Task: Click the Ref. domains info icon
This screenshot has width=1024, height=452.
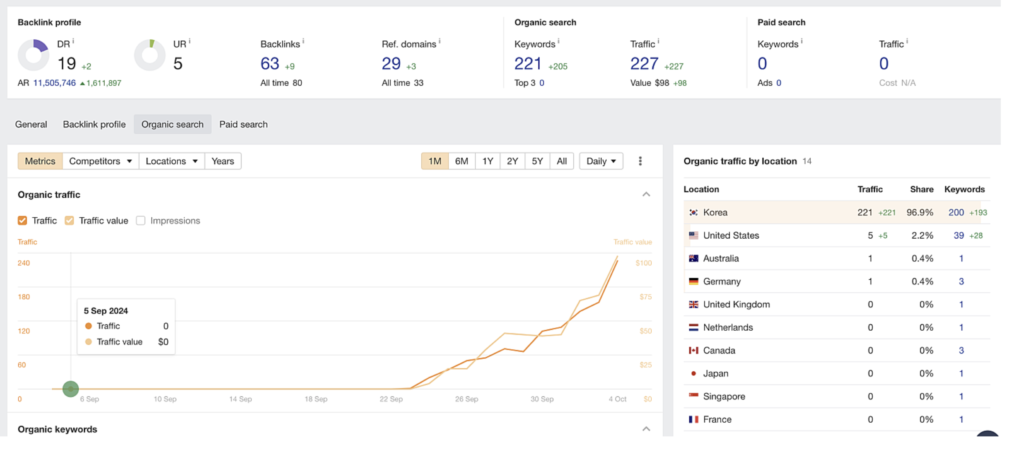Action: click(440, 42)
